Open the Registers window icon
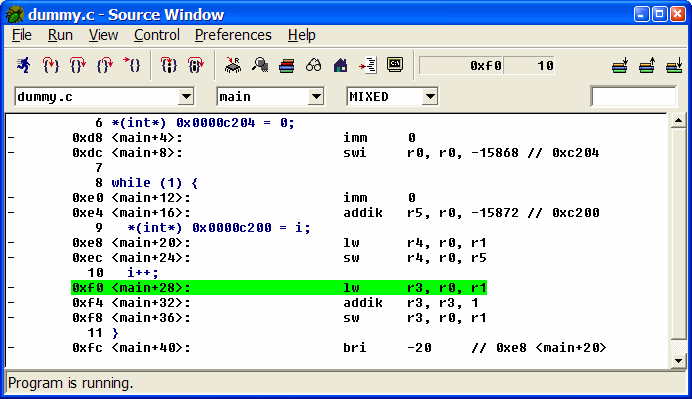The image size is (692, 399). point(233,65)
